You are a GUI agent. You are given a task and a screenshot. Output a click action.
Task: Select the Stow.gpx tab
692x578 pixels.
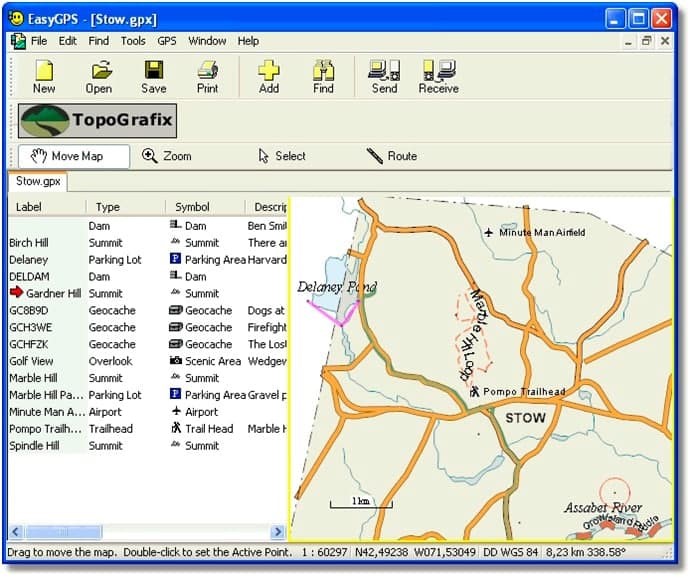click(38, 182)
